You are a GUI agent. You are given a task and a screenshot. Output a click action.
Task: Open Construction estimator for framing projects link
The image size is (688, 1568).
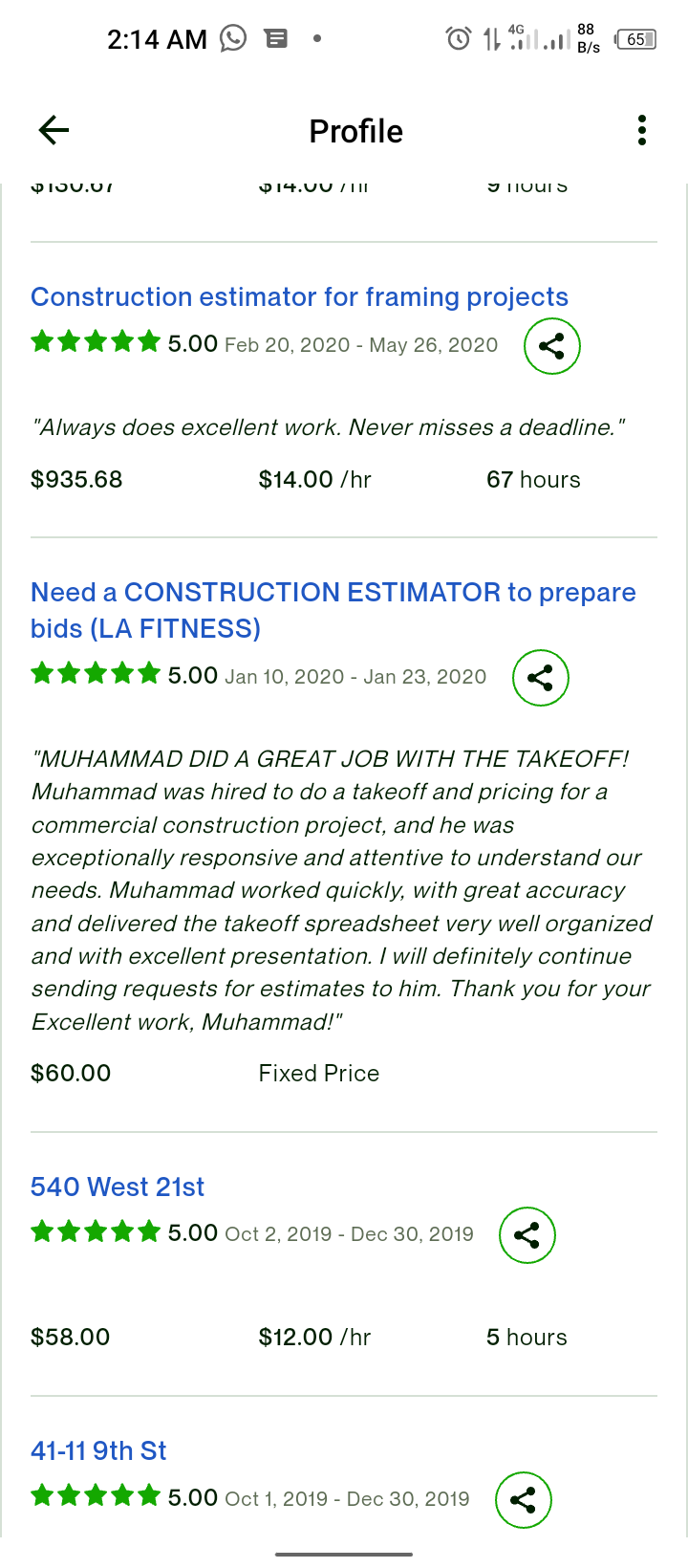click(299, 297)
